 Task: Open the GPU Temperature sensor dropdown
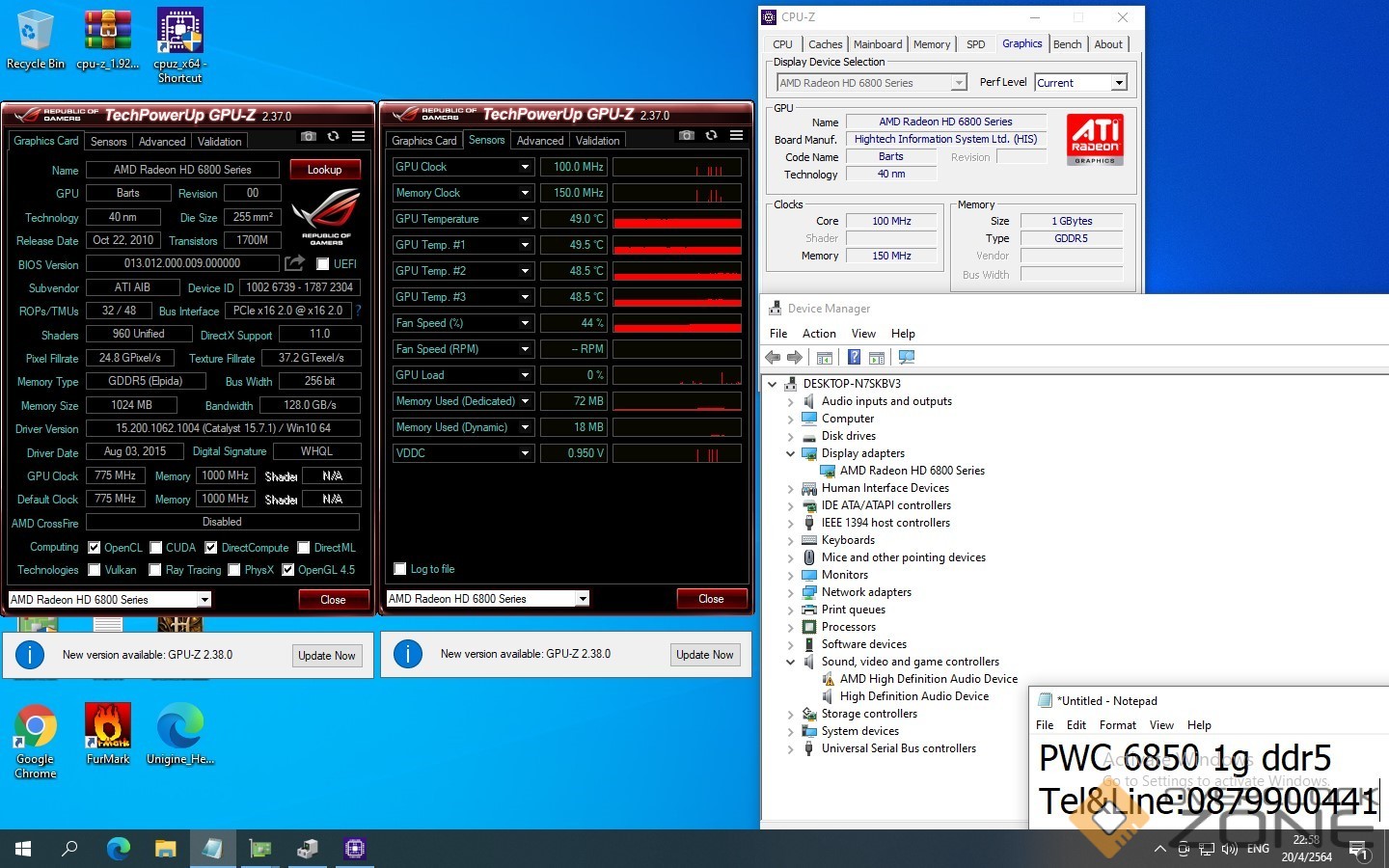pos(525,219)
